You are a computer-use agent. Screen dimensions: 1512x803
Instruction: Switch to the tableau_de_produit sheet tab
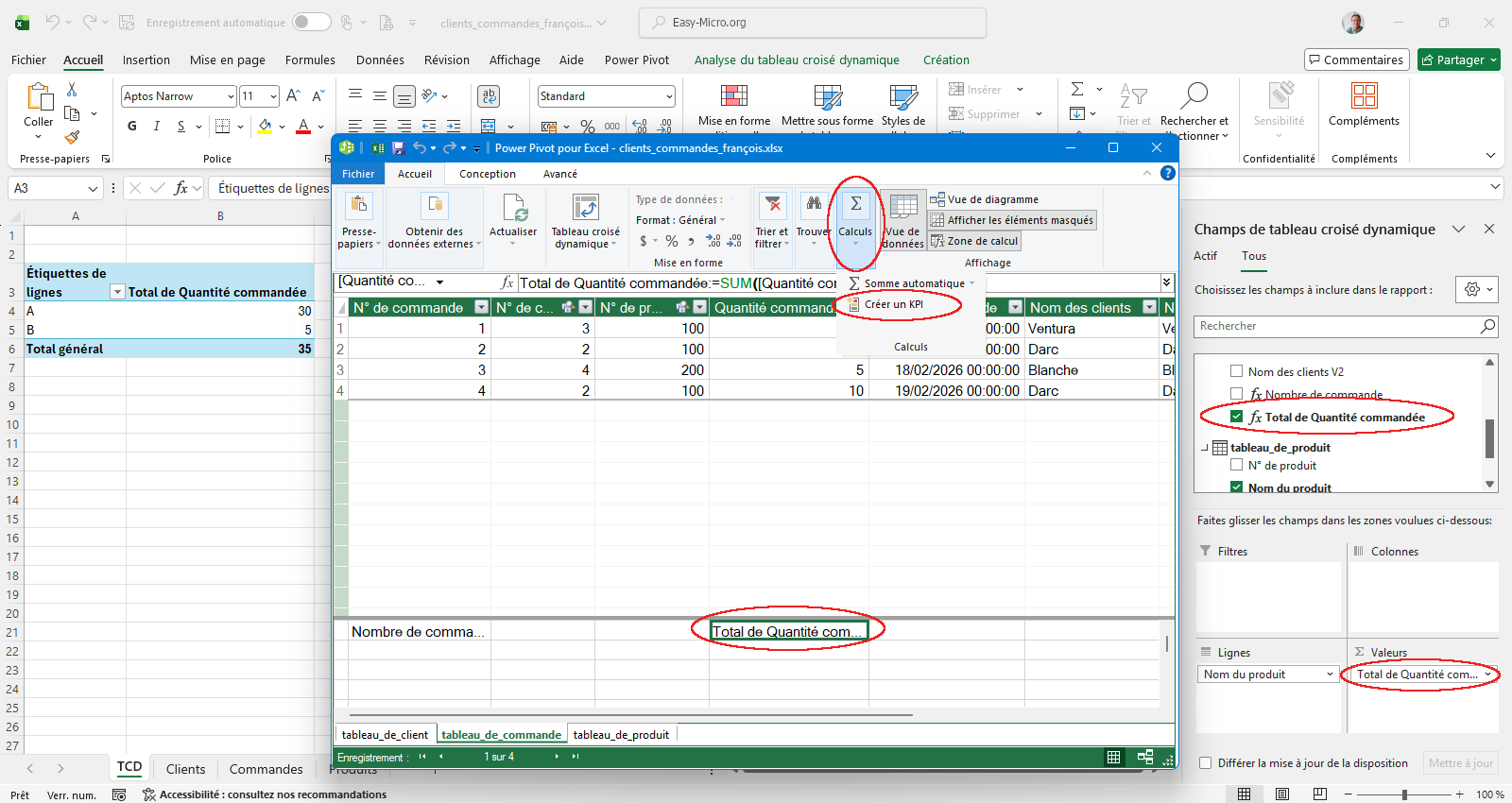[x=621, y=734]
